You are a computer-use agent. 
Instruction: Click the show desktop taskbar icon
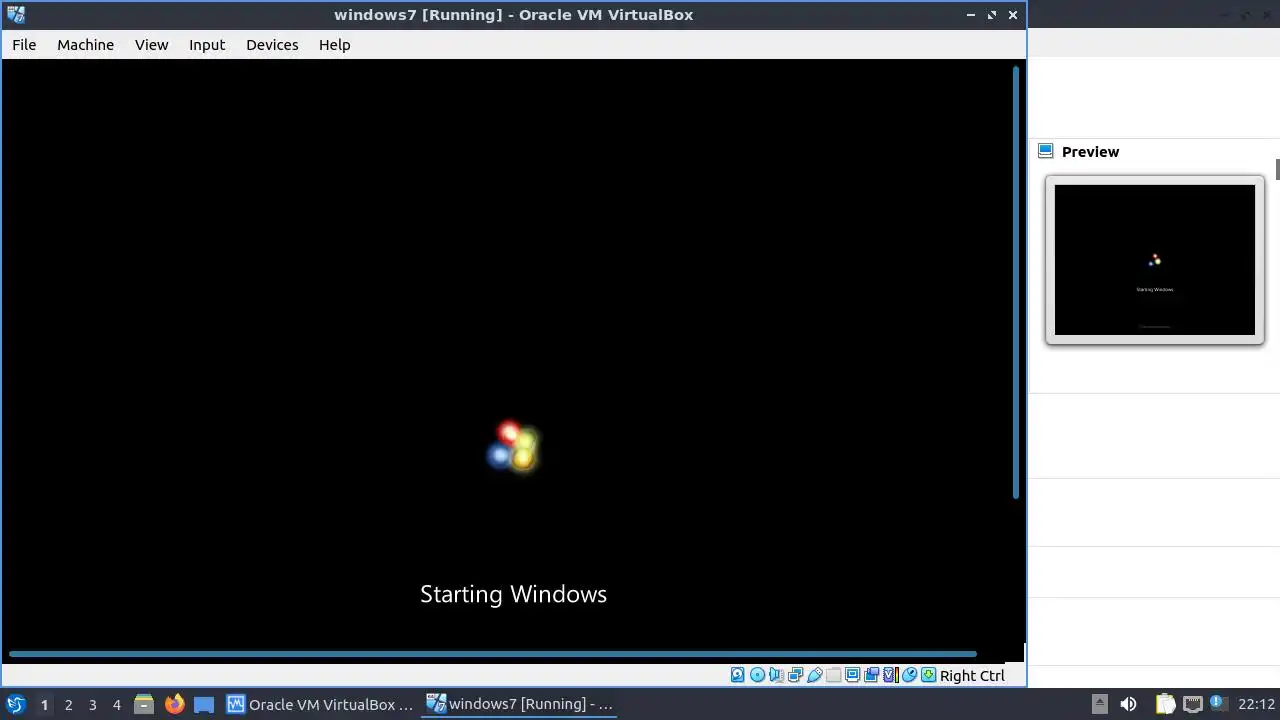[x=204, y=704]
